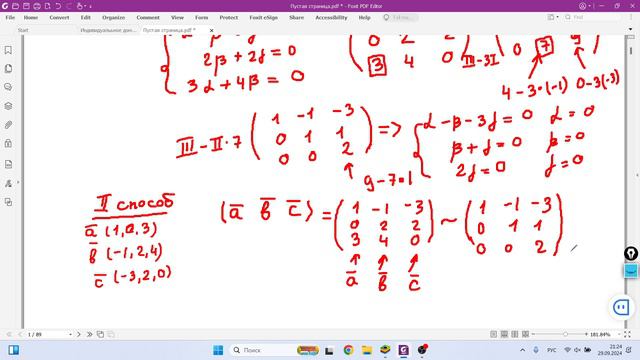Open the Organize ribbon tab
The height and width of the screenshot is (360, 640).
[113, 18]
